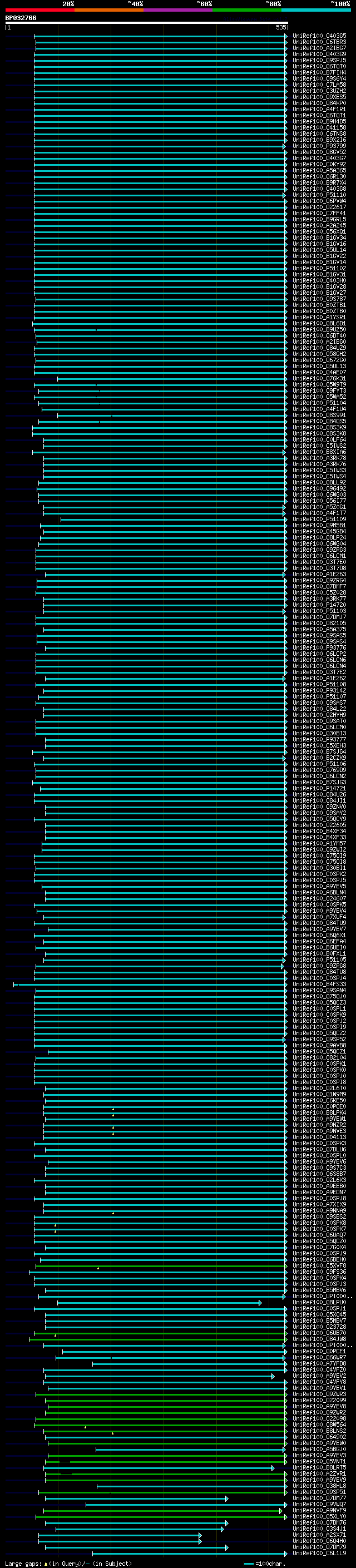356x1568 pixels.
Task: Select hit UniRef100_C5XEH3
Action: pos(319,746)
